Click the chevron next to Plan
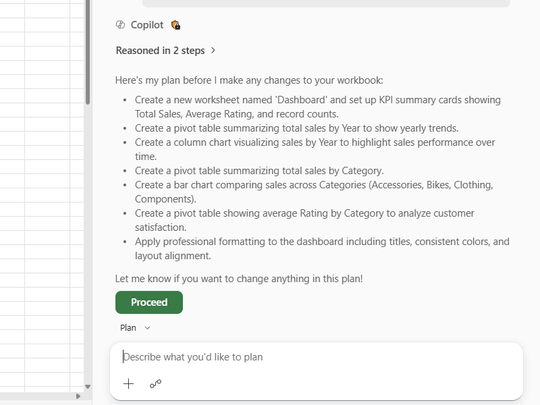Image resolution: width=540 pixels, height=405 pixels. (x=147, y=328)
